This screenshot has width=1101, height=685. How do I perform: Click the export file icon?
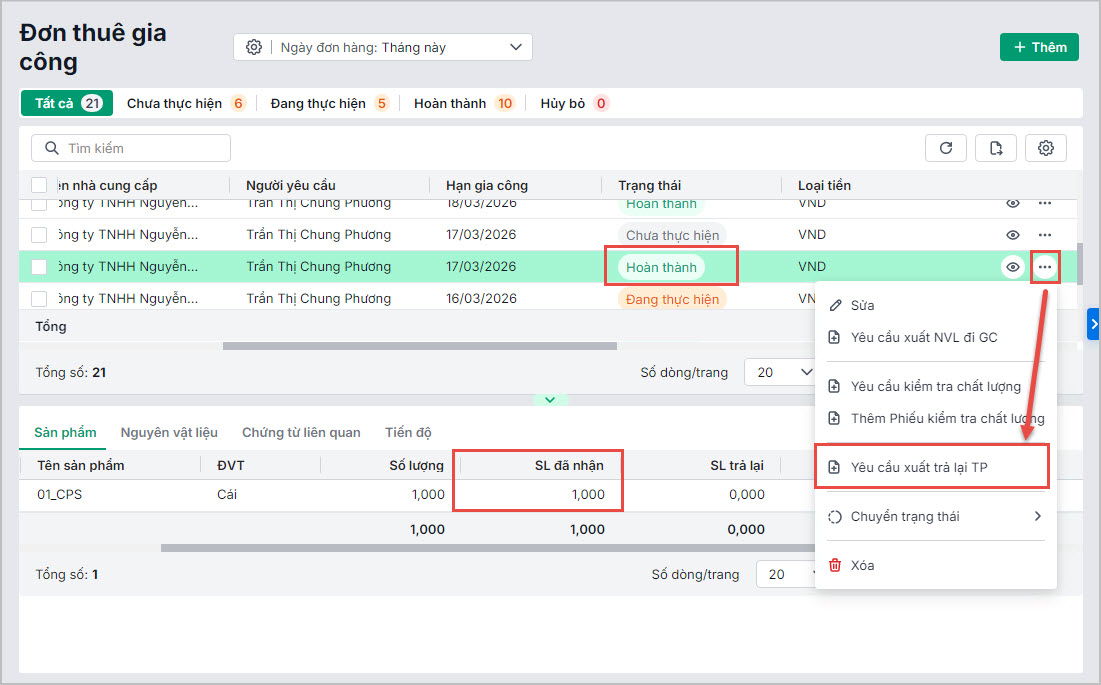click(995, 148)
